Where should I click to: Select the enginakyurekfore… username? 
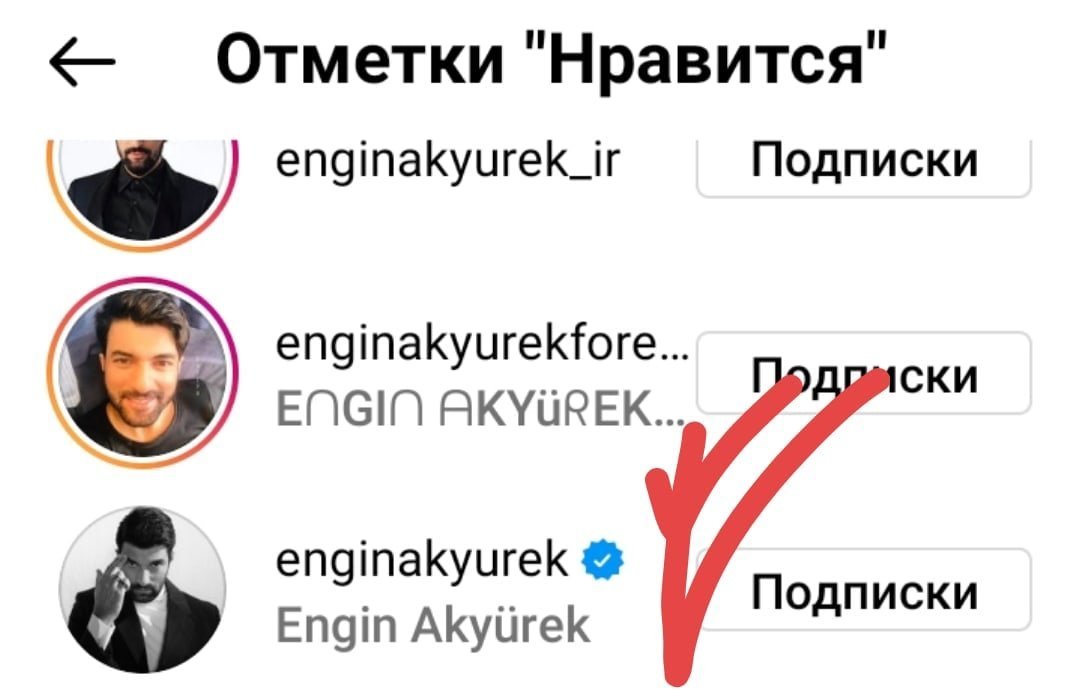click(482, 344)
